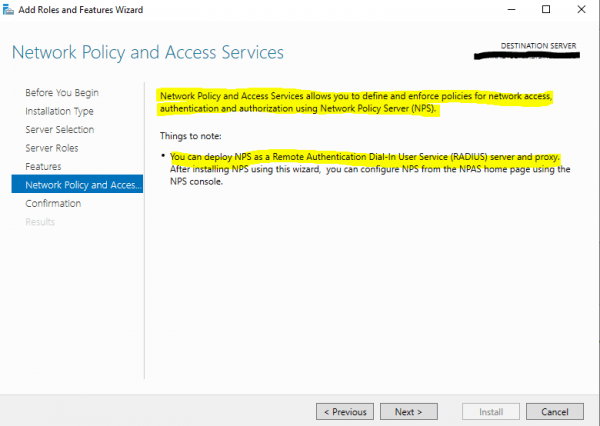Click the Add Roles and Features Wizard title

tap(81, 10)
